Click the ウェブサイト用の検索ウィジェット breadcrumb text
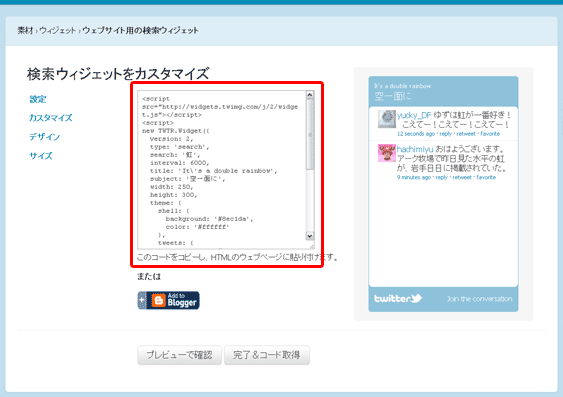 (x=140, y=31)
